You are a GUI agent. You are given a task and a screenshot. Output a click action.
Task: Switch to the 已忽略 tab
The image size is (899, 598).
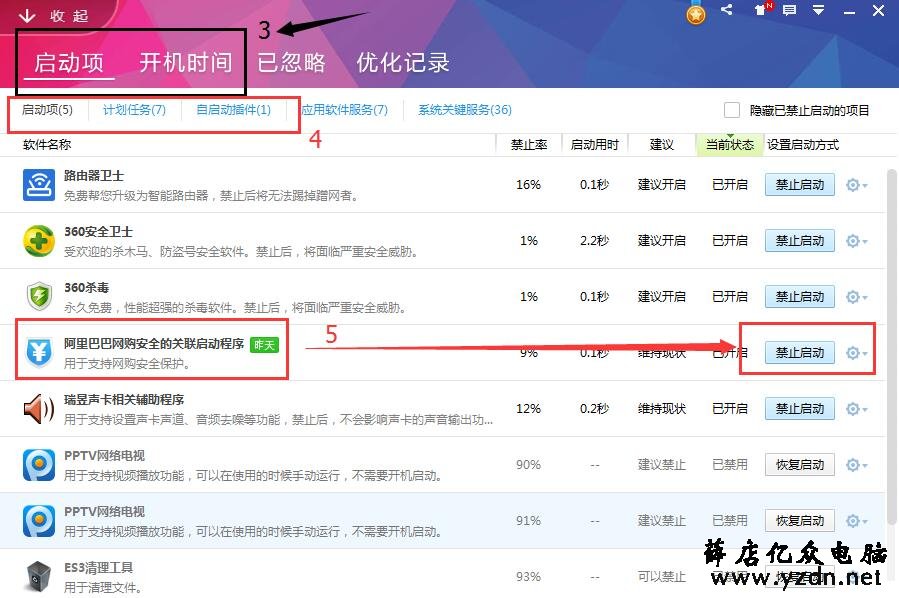[291, 62]
